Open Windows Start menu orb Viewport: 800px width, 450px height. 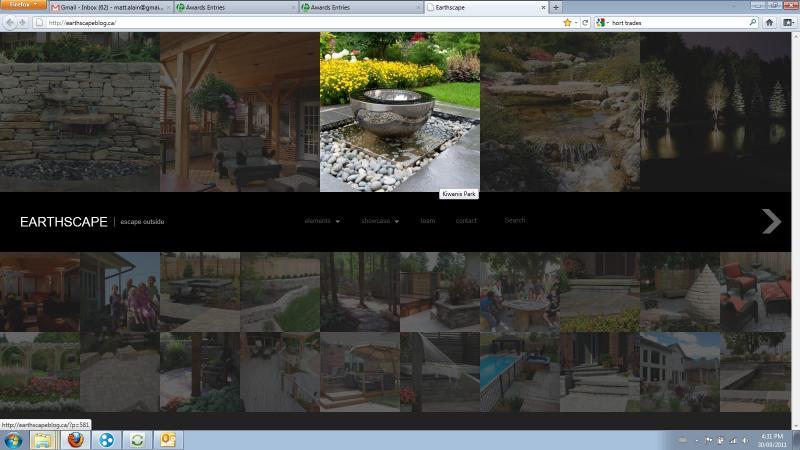coord(12,440)
